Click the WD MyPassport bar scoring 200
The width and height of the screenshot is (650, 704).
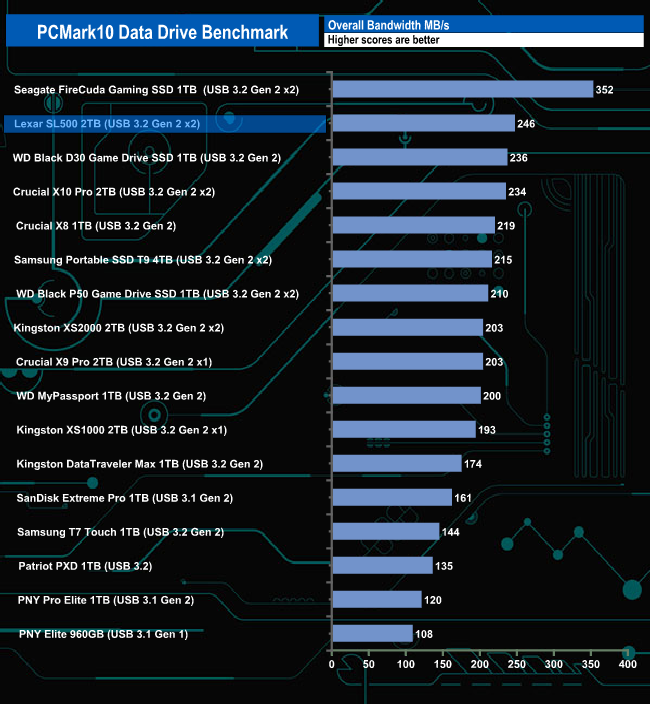(407, 396)
